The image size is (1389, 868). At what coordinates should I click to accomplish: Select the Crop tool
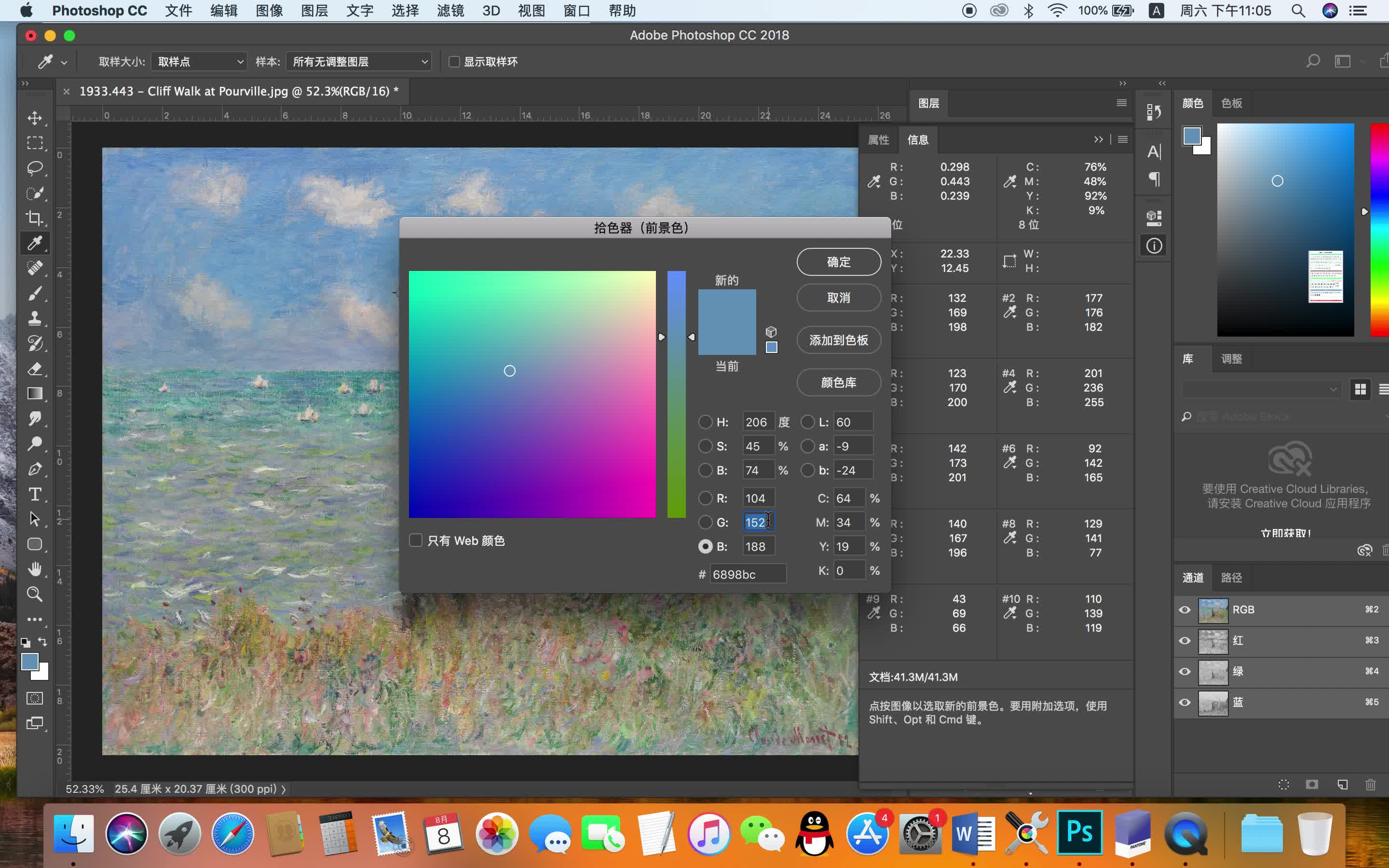tap(34, 218)
